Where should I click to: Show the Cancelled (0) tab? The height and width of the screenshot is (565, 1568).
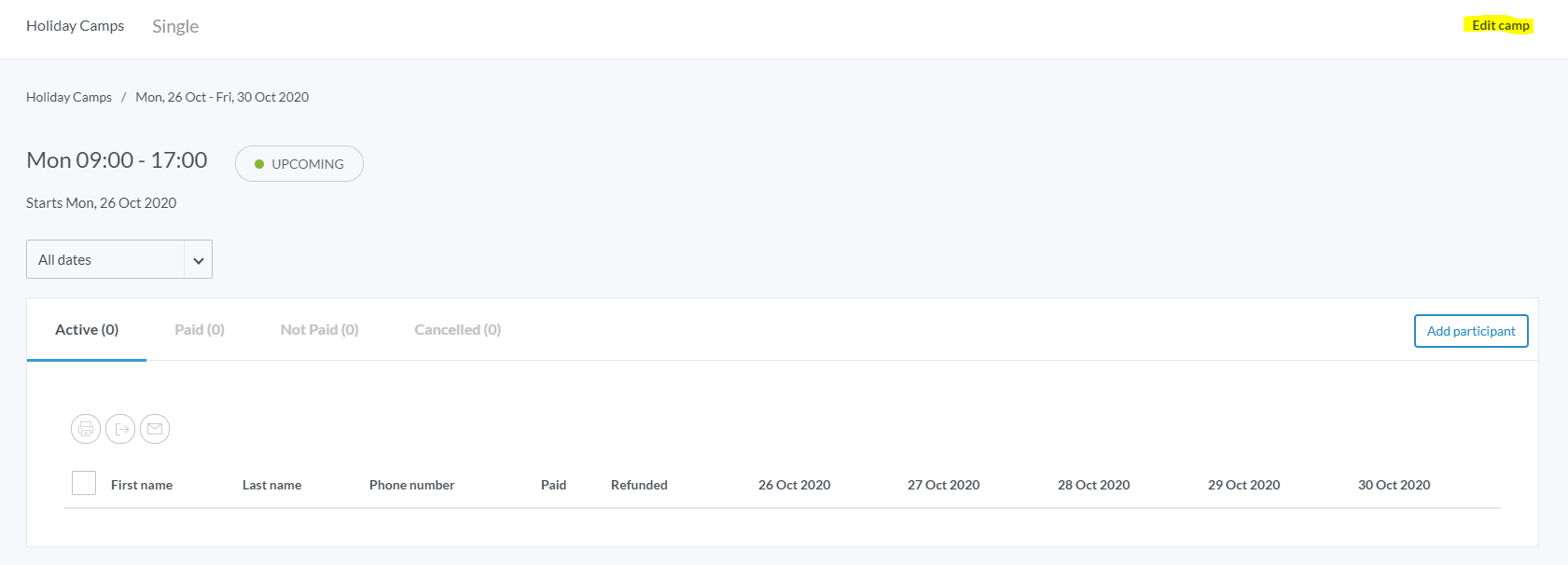457,330
